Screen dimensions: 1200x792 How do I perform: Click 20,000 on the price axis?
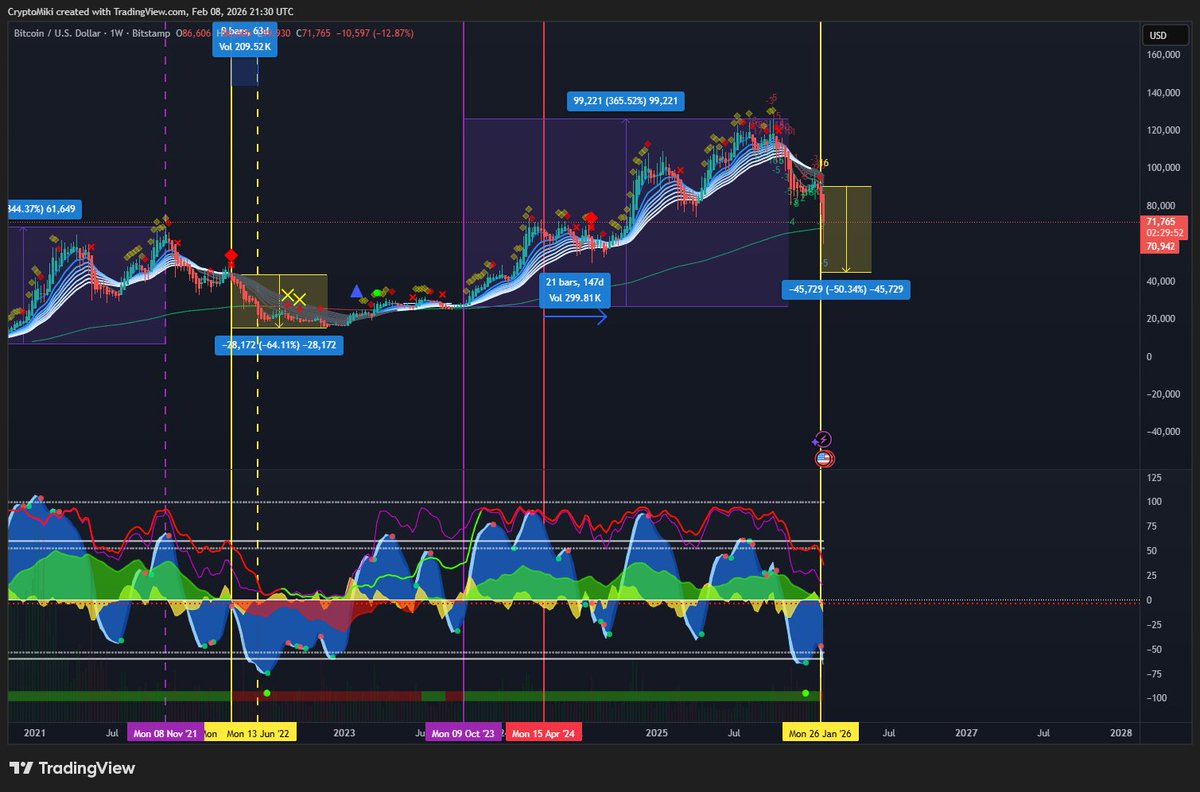tap(1162, 319)
